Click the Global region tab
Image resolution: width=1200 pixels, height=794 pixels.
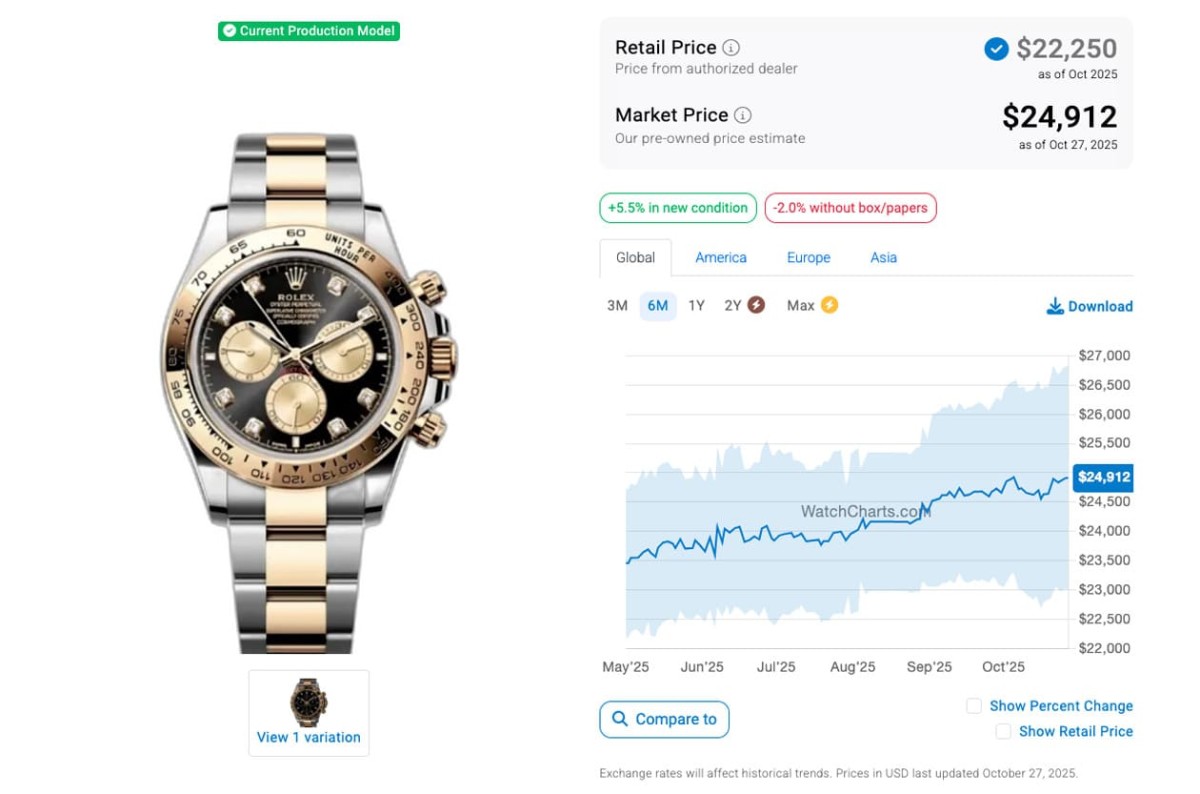pos(635,258)
